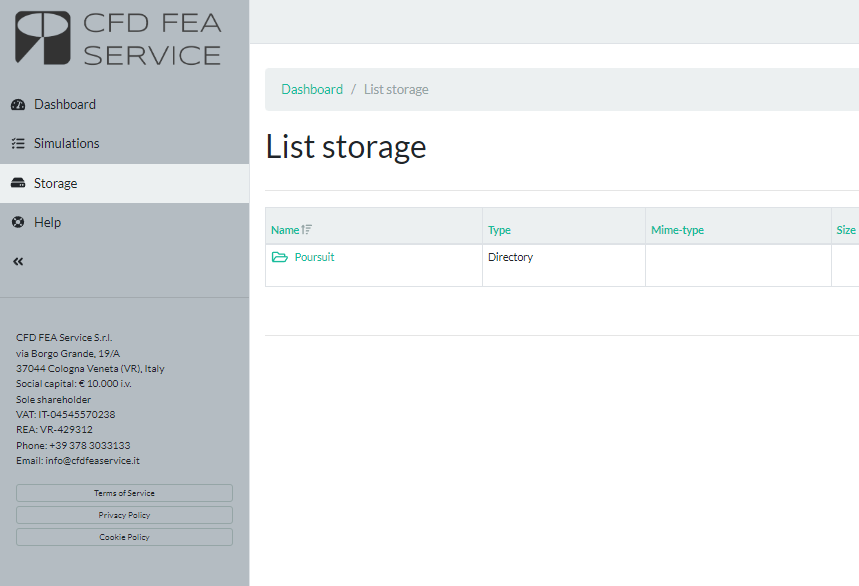Sort table by Size column

tap(846, 230)
